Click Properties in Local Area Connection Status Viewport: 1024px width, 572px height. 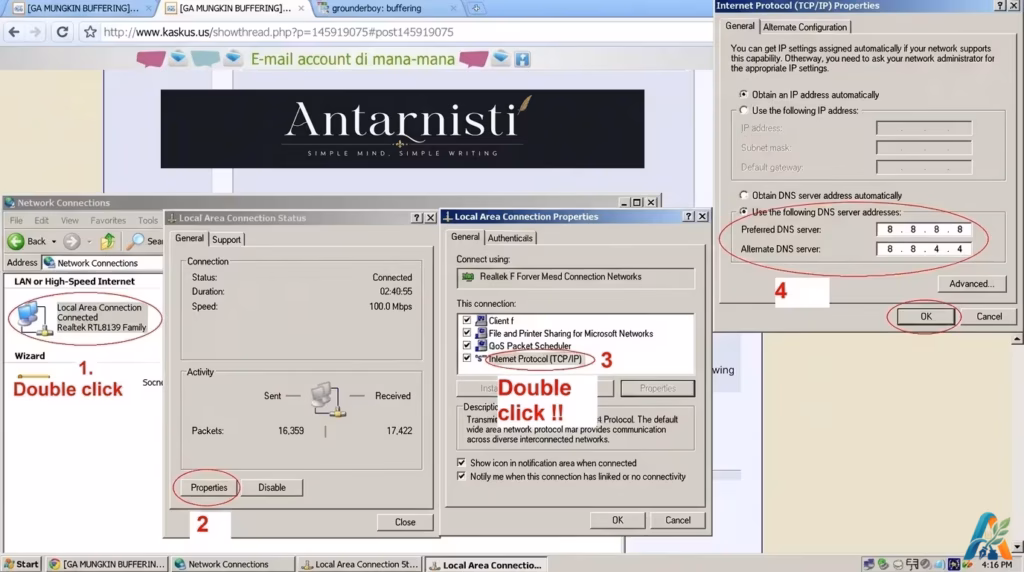coord(209,487)
